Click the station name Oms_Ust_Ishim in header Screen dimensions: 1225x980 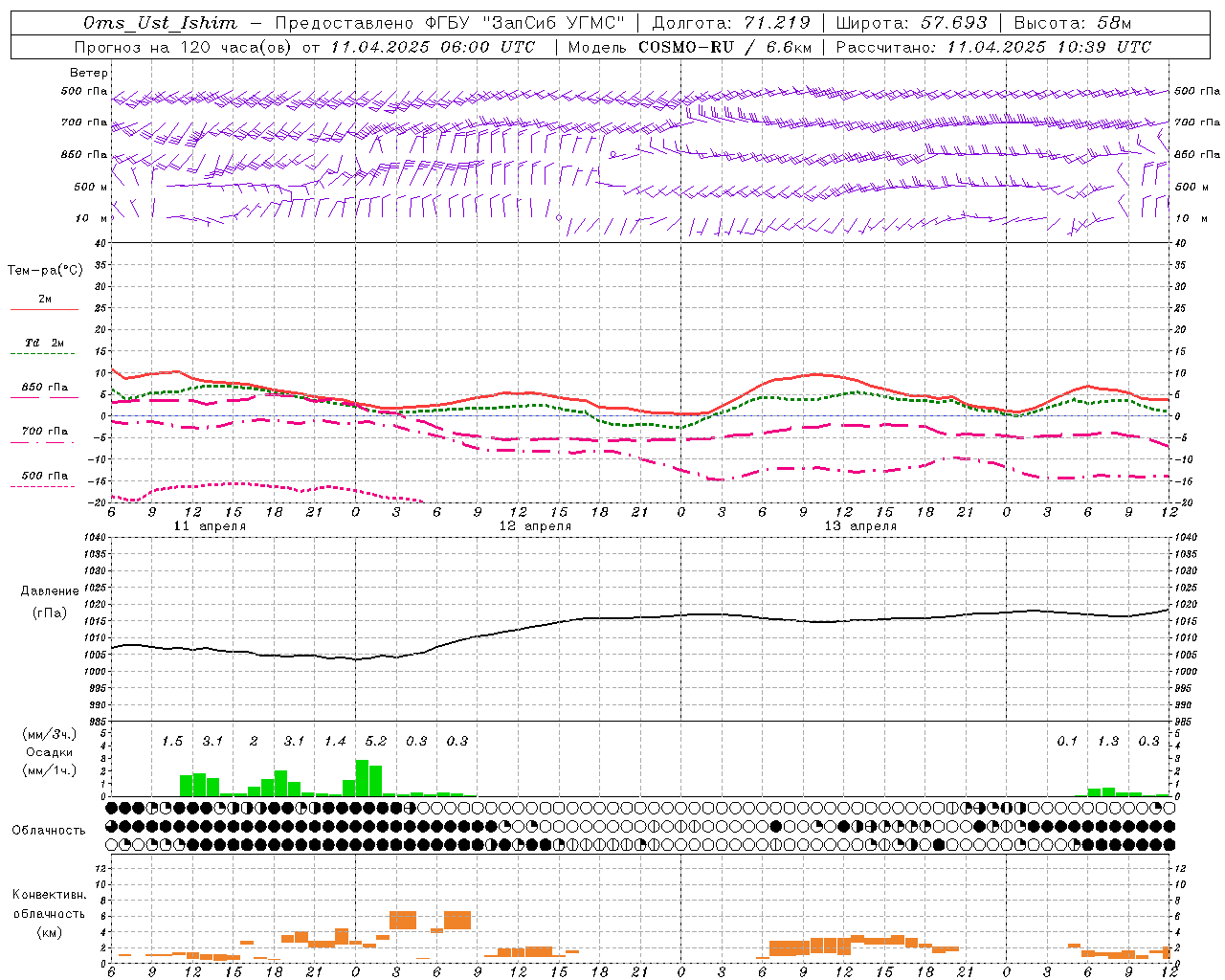(160, 23)
